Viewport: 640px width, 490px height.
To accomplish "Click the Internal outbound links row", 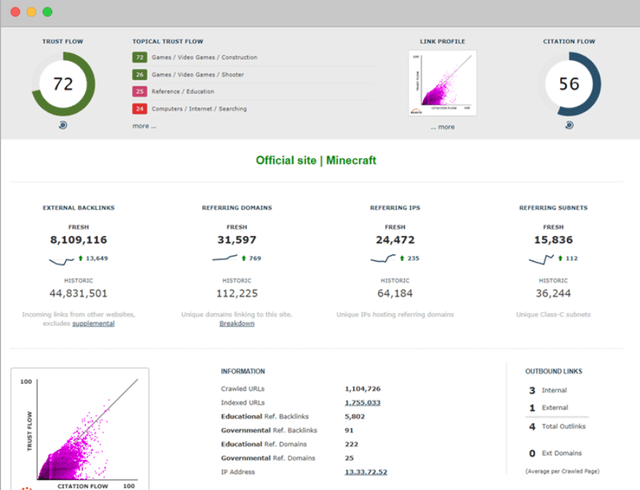I will click(x=548, y=390).
